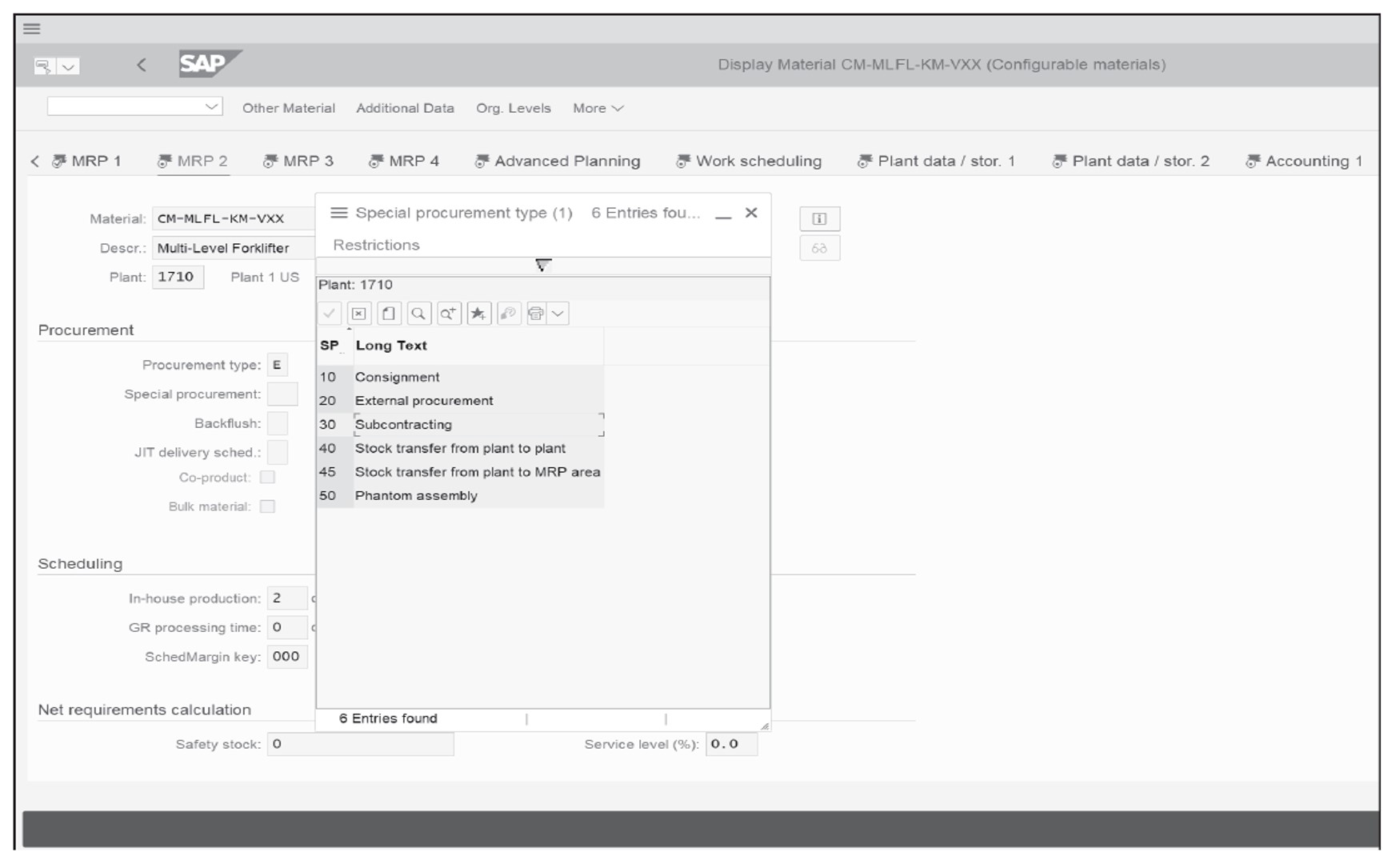Image resolution: width=1400 pixels, height=864 pixels.
Task: Click the green checkmark to confirm selection
Action: 330,313
